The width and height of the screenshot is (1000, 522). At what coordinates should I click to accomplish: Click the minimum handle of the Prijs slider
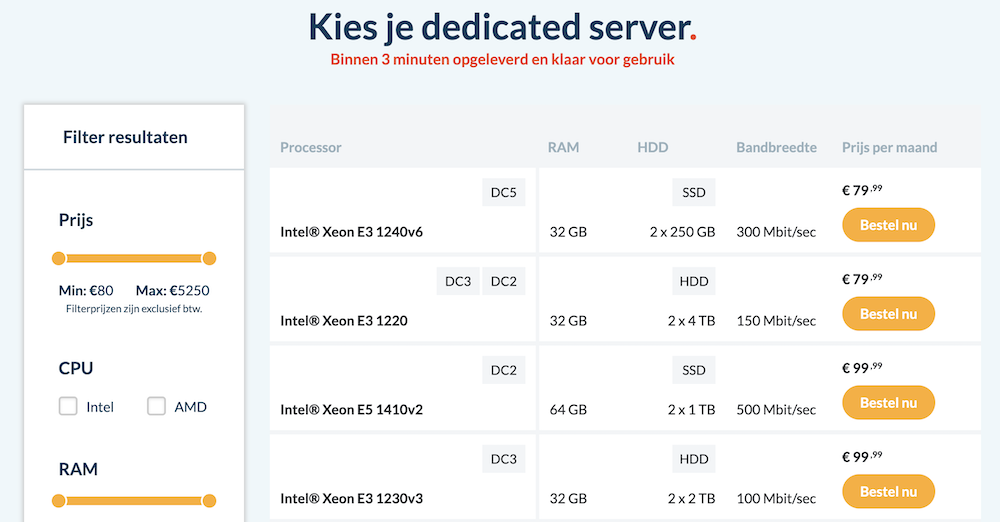[x=59, y=259]
